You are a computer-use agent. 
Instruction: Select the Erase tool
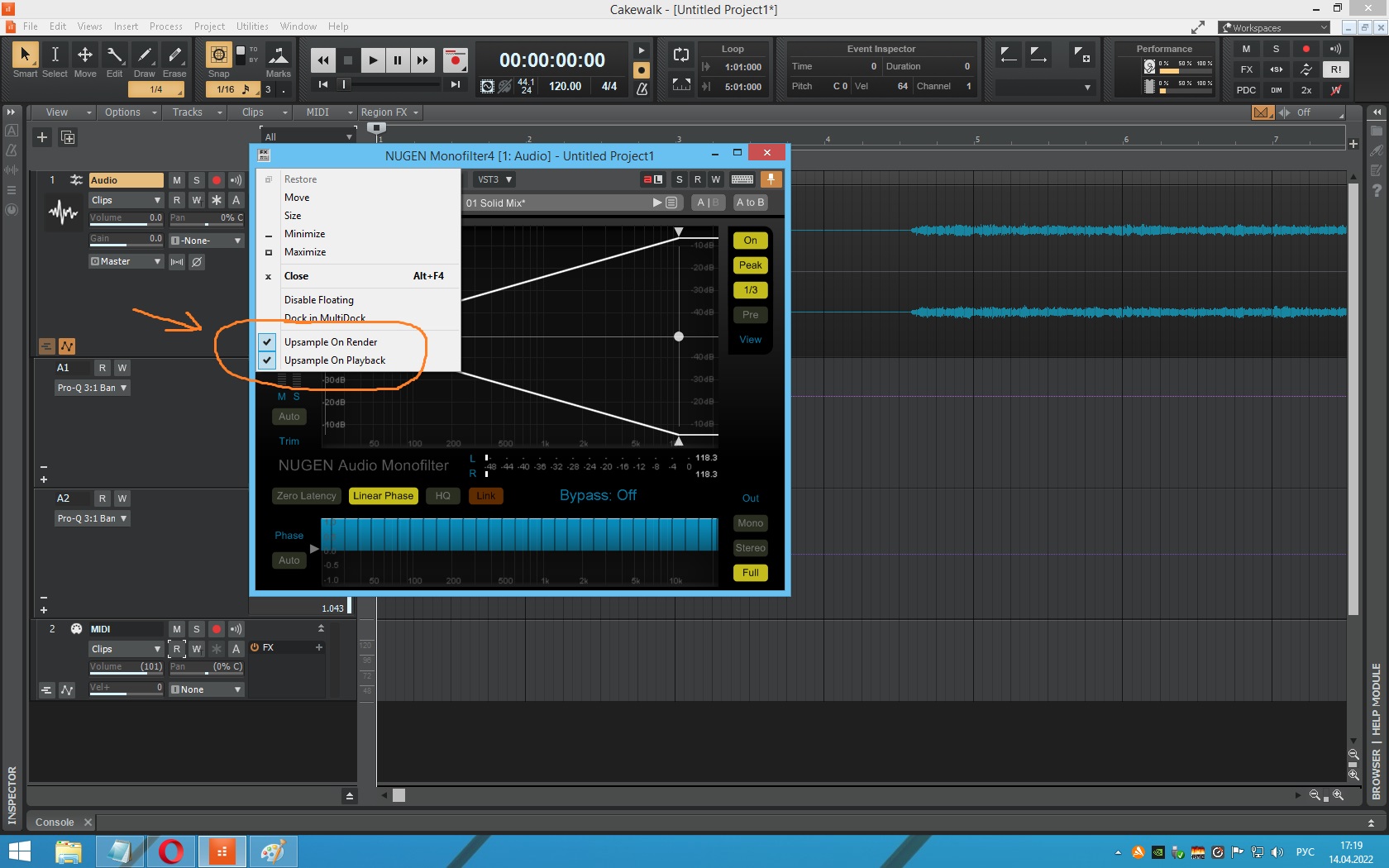pos(174,55)
